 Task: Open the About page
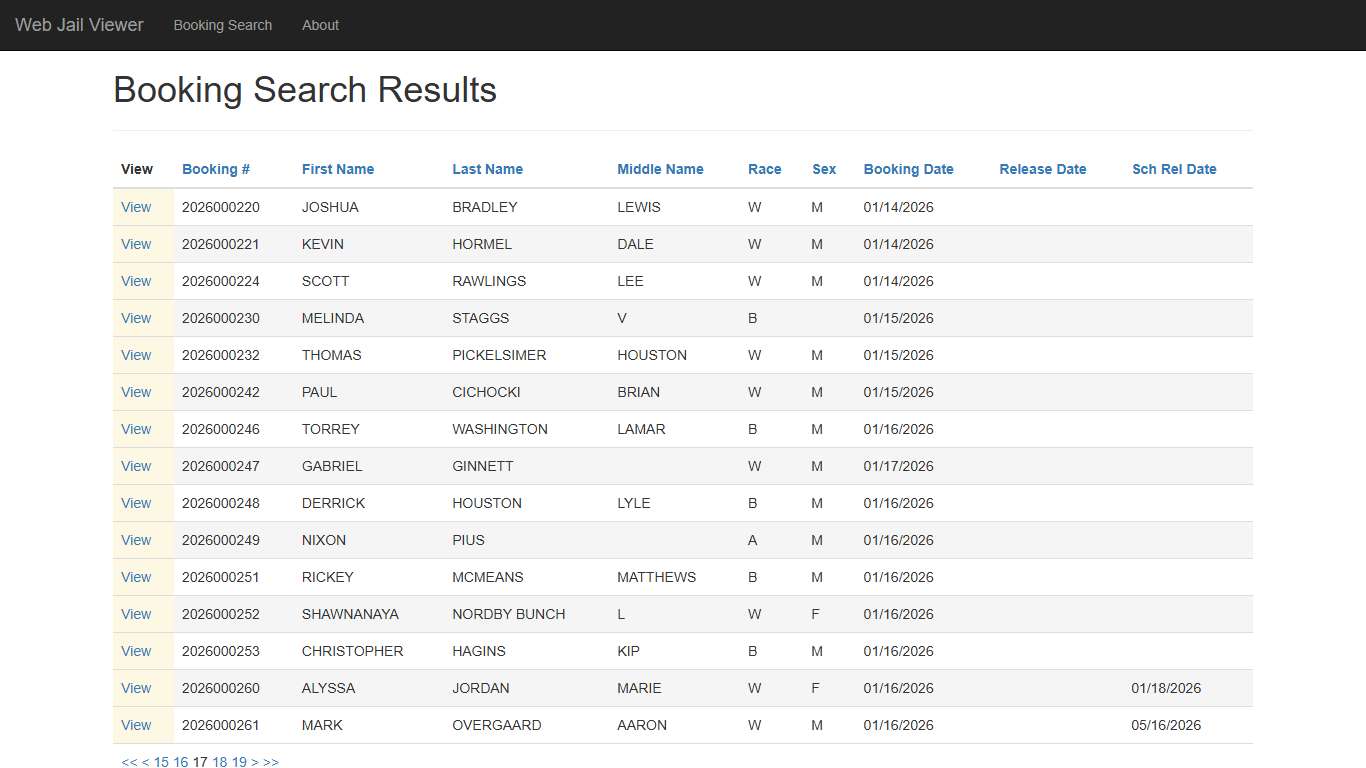pos(320,25)
